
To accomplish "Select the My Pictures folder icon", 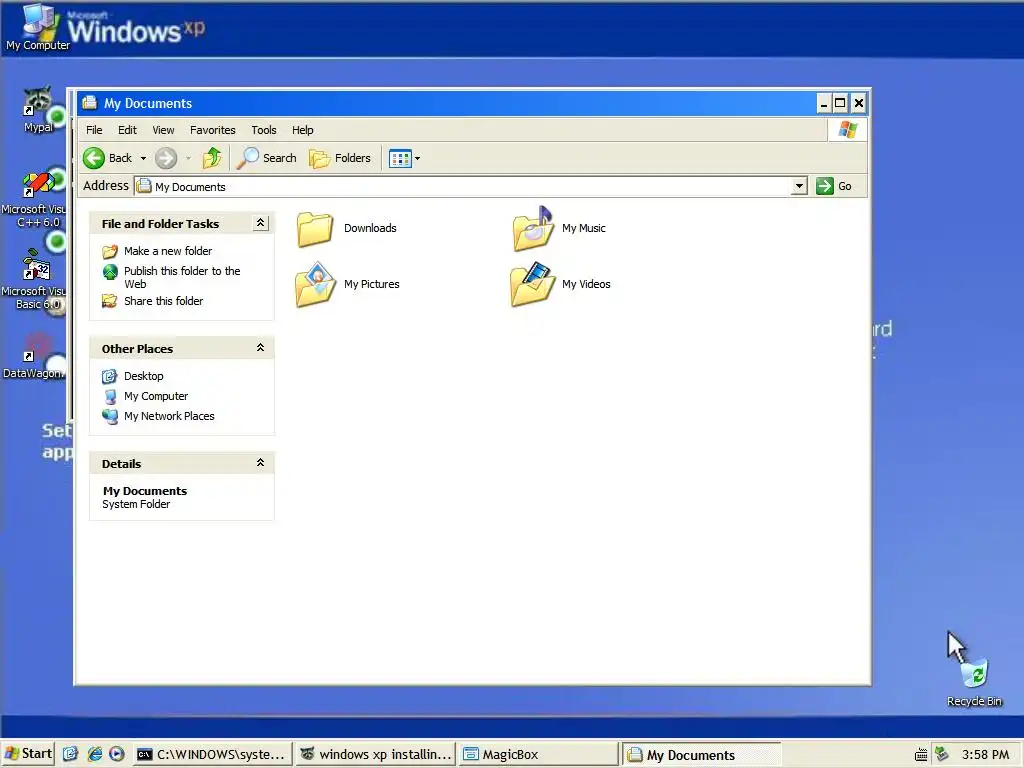I will [x=315, y=284].
